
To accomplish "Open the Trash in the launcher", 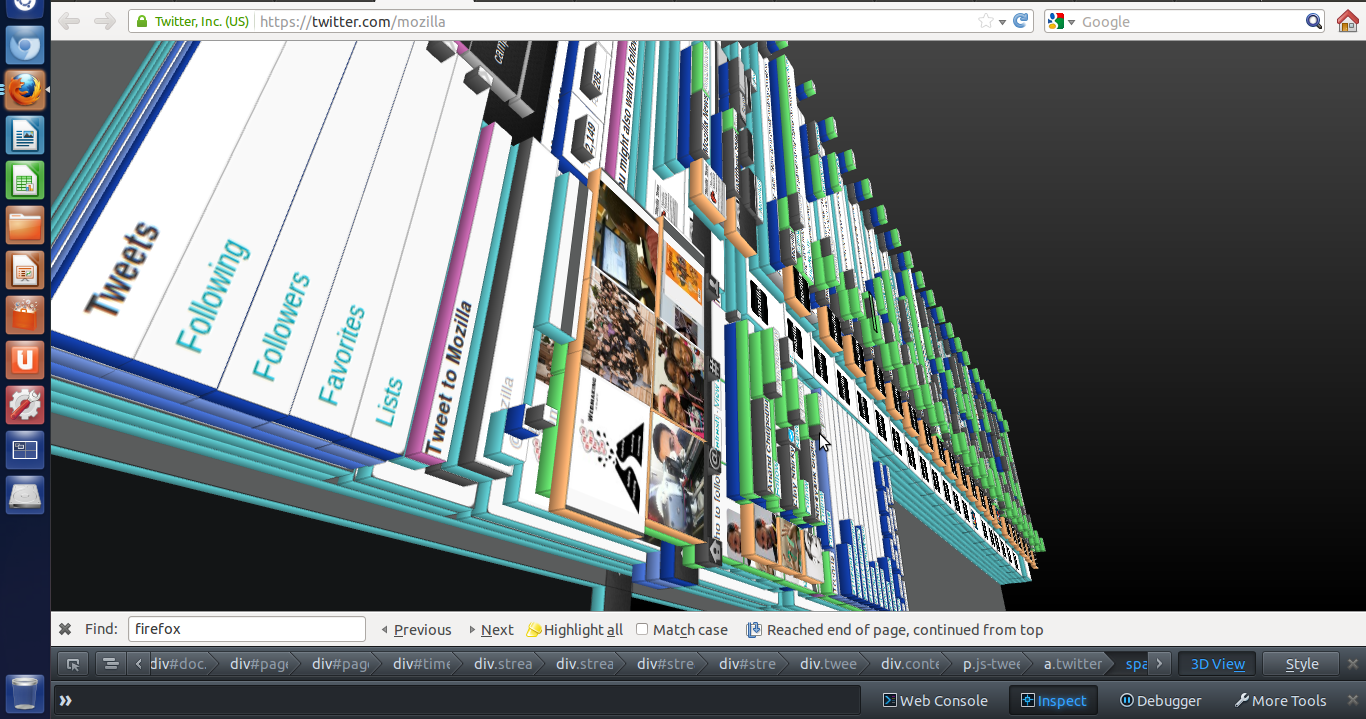I will pyautogui.click(x=25, y=693).
